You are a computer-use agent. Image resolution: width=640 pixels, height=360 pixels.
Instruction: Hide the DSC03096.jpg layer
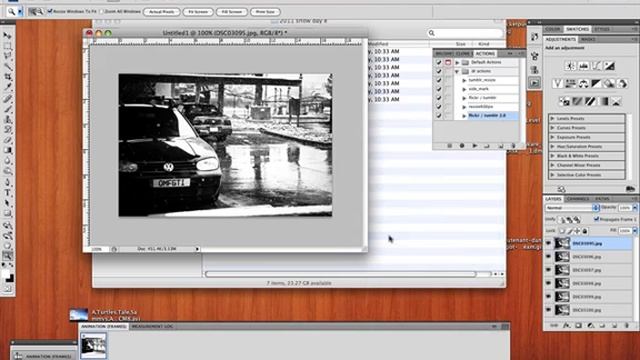pyautogui.click(x=549, y=257)
